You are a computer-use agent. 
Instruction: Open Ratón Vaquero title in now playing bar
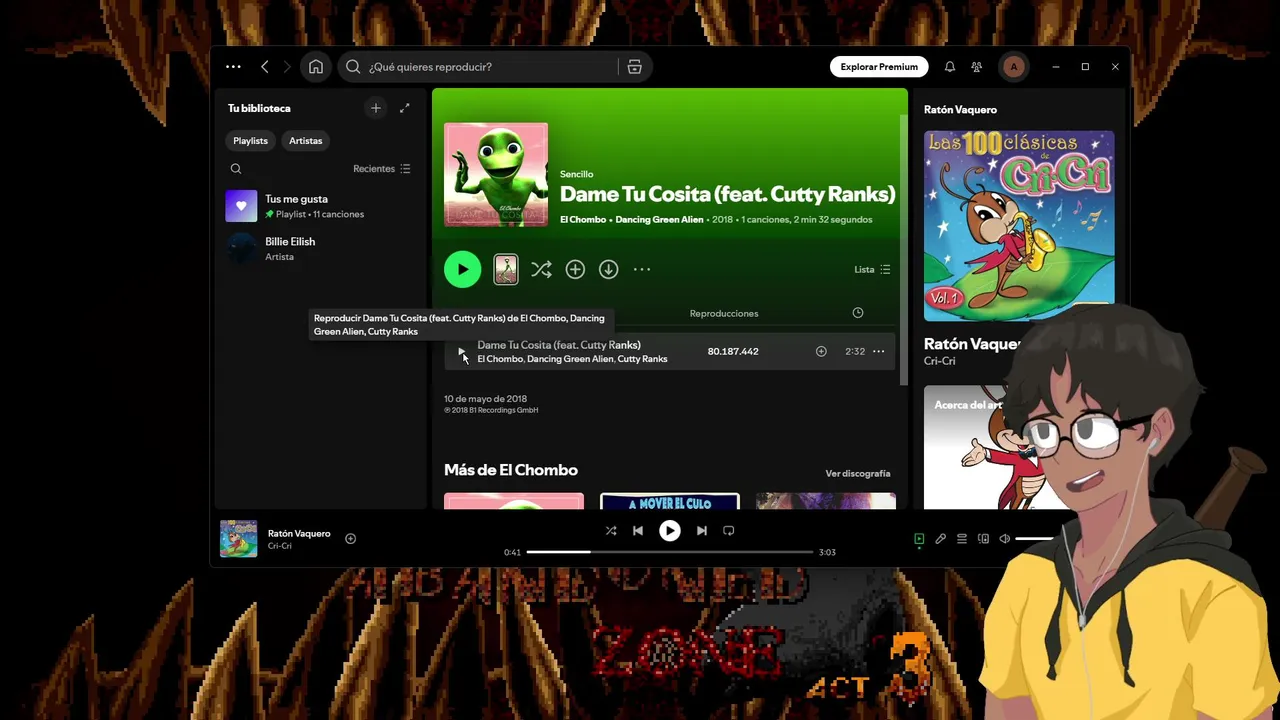[x=299, y=533]
